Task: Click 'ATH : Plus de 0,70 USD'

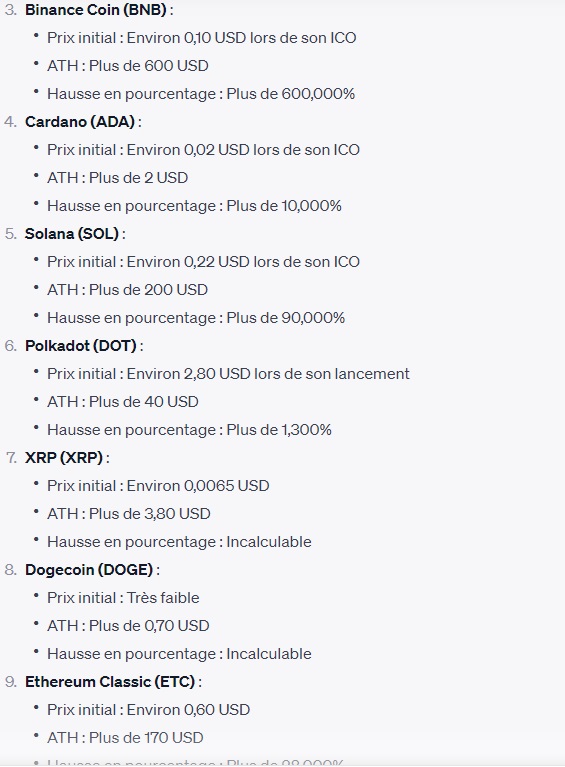Action: click(x=128, y=626)
